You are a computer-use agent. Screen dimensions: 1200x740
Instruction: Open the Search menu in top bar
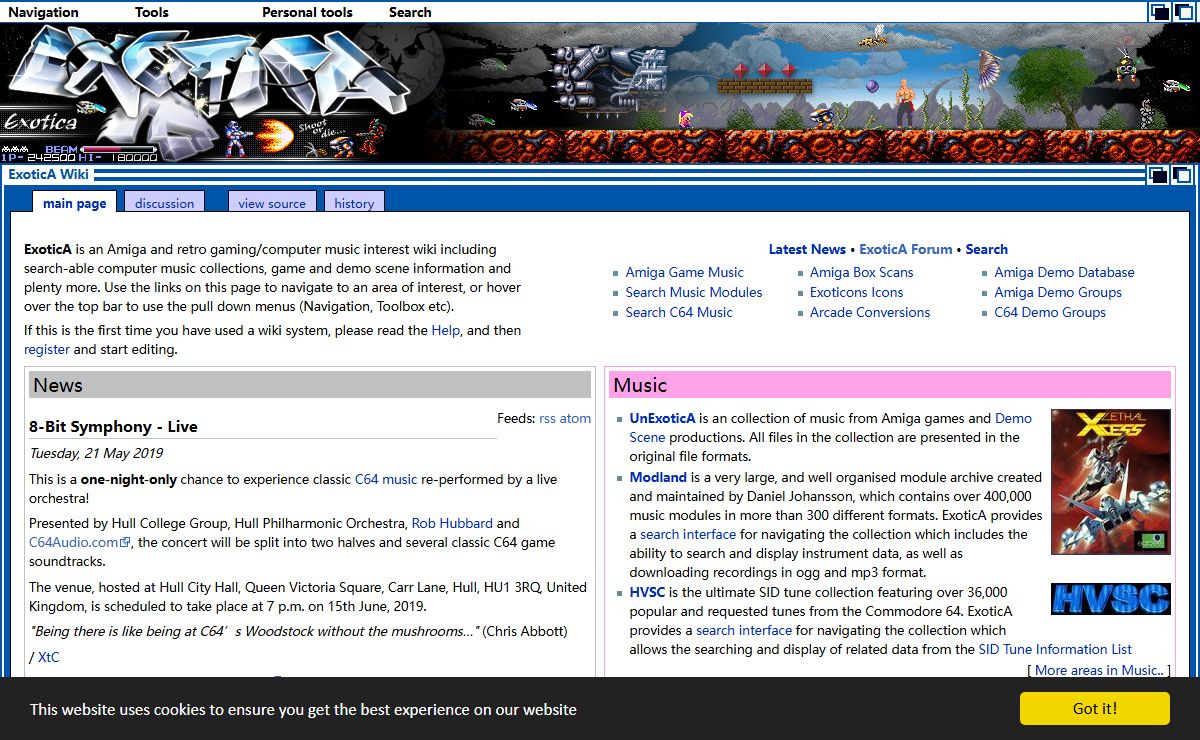[x=410, y=12]
